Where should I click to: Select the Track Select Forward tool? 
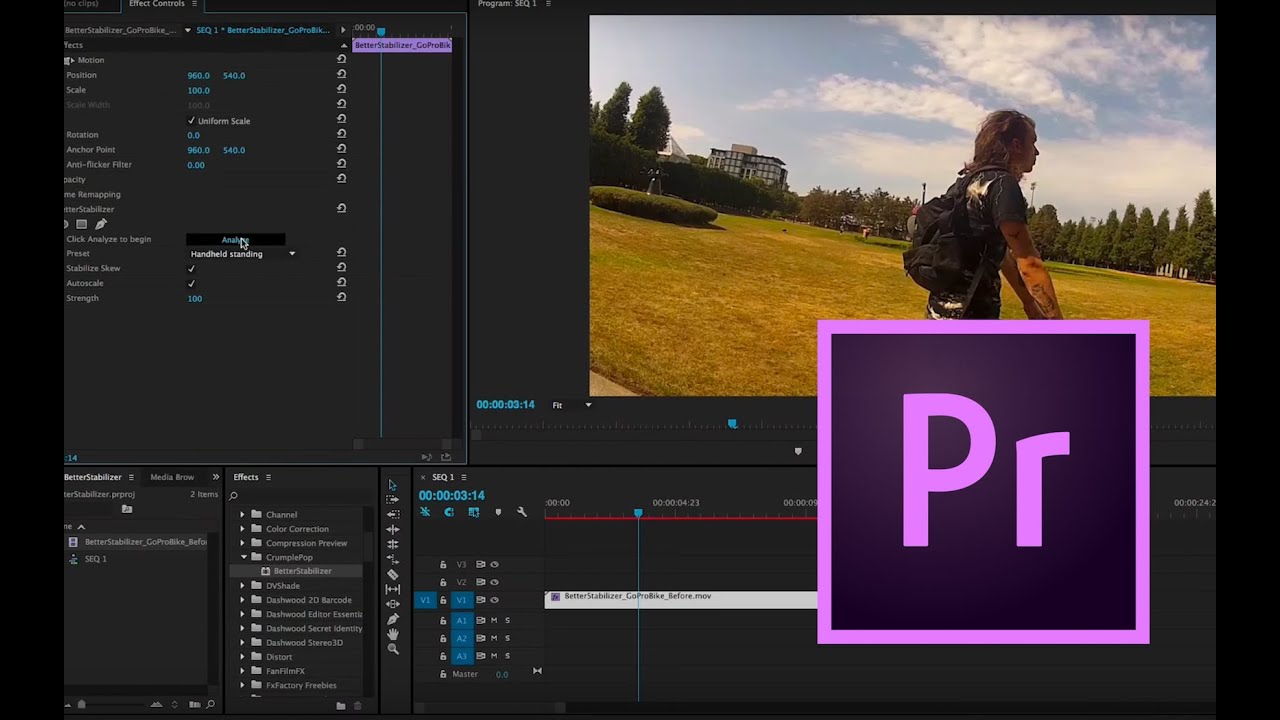392,499
